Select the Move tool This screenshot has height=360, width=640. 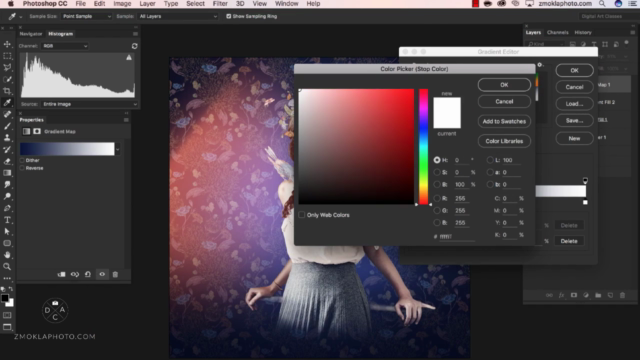click(x=7, y=44)
